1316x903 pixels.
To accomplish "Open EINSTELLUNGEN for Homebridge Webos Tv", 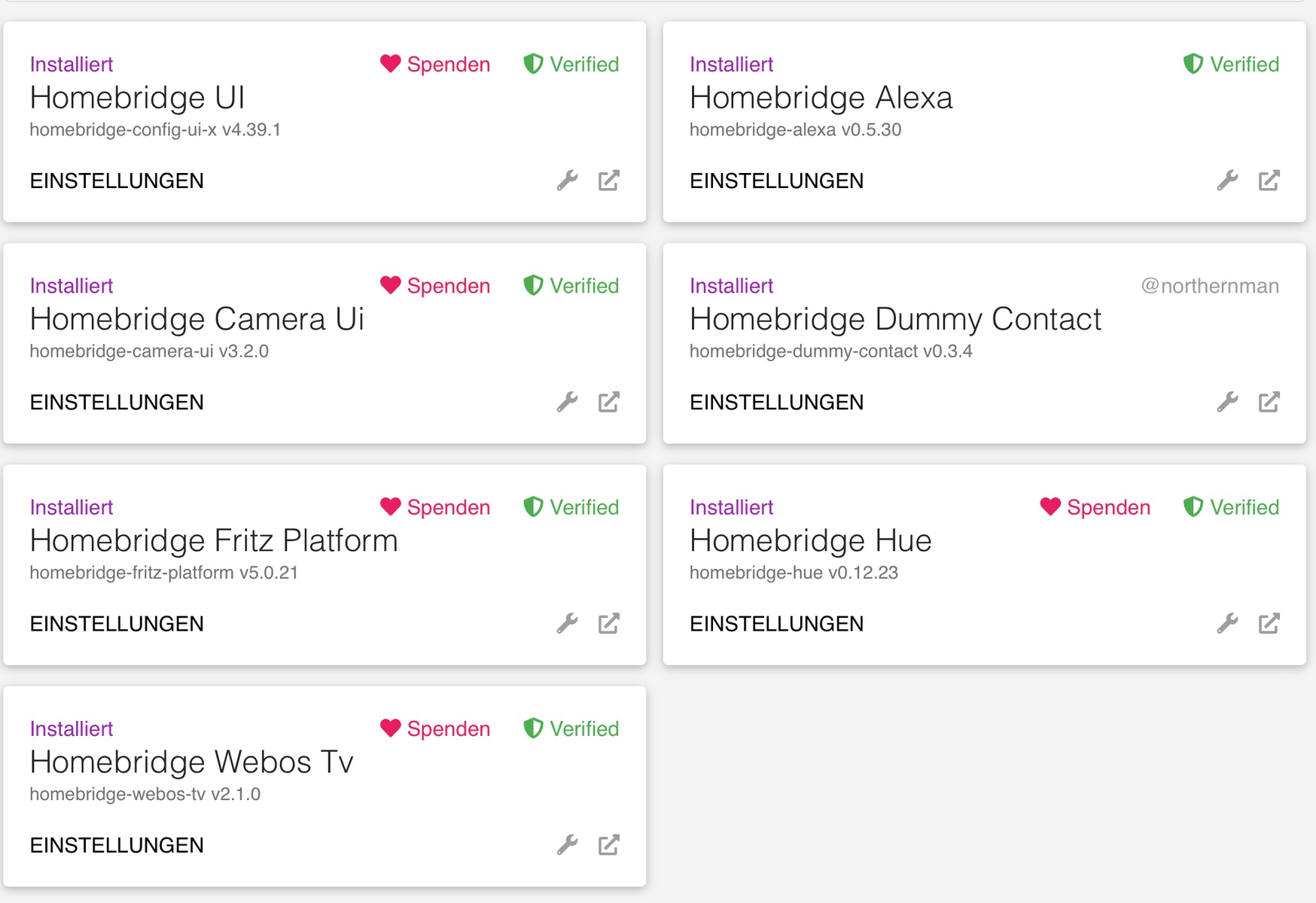I will click(x=117, y=845).
